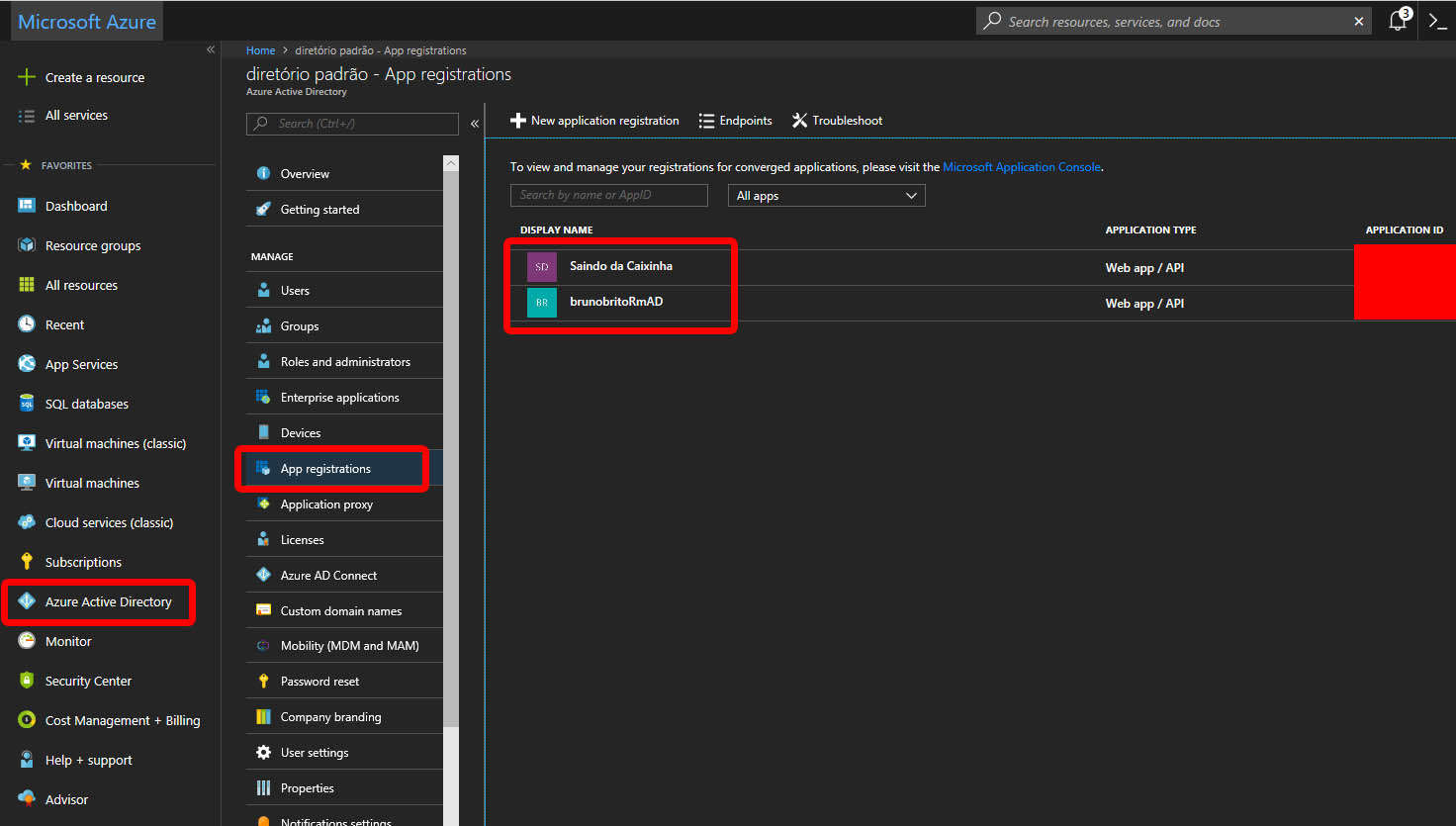The height and width of the screenshot is (826, 1456).
Task: Click the BR avatar for brunobritoRmAD
Action: tap(542, 303)
